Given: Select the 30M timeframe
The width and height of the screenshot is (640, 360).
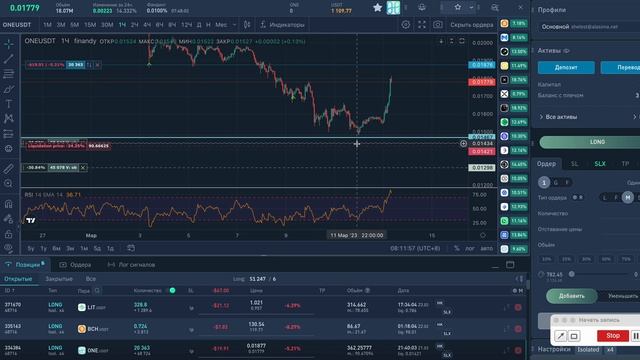Looking at the screenshot, I should 107,25.
